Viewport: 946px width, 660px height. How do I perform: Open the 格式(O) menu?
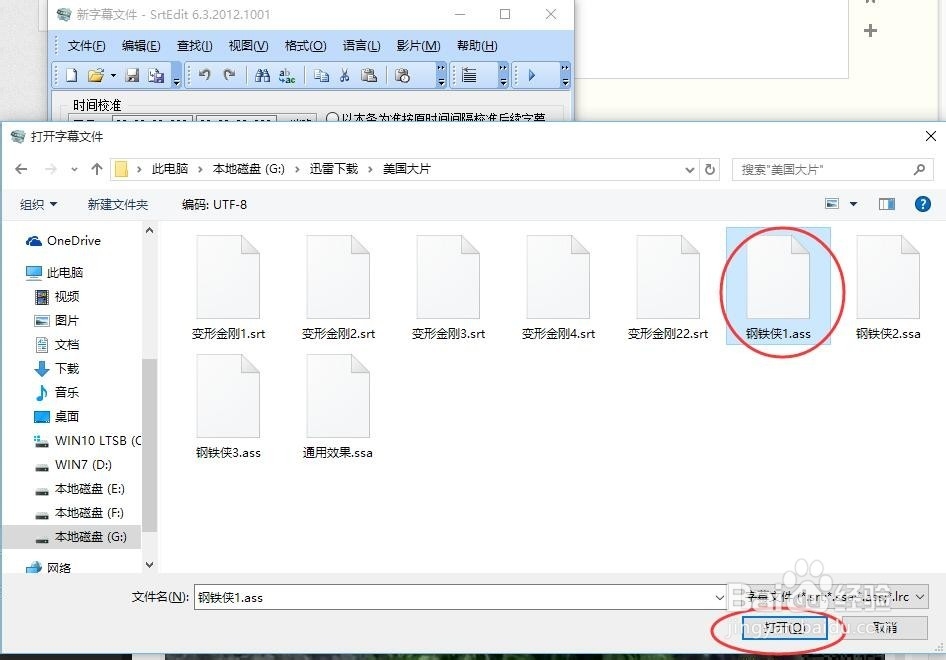click(305, 45)
